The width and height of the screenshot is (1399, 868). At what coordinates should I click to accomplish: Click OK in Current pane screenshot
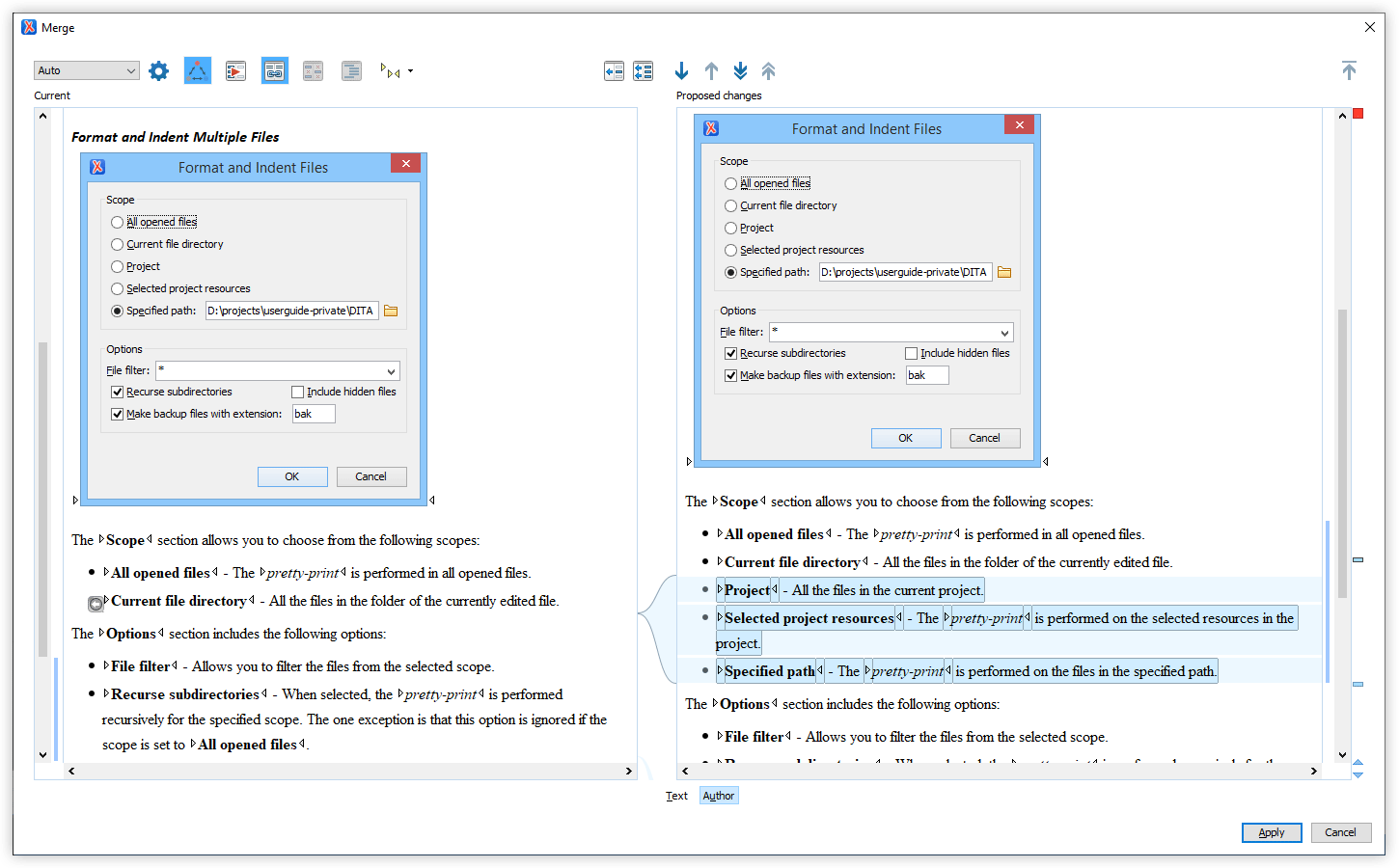click(292, 476)
